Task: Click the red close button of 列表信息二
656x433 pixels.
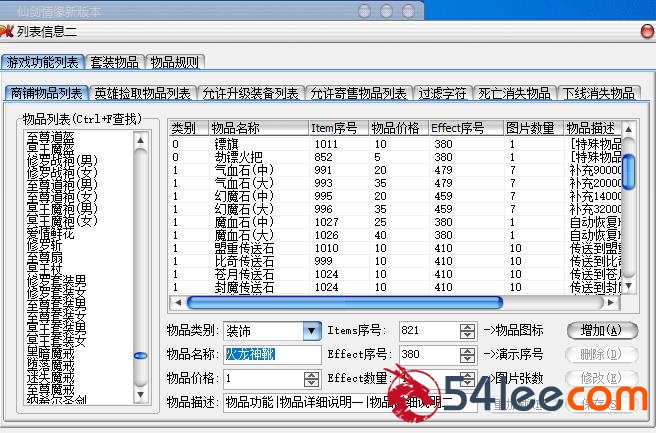Action: (x=647, y=31)
